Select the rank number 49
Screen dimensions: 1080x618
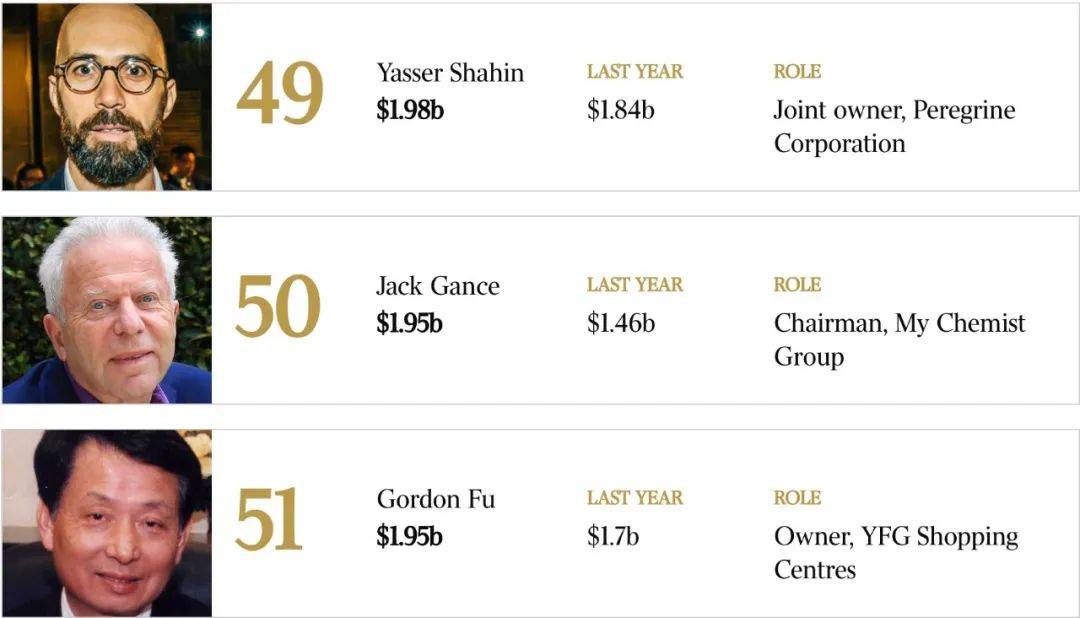click(280, 93)
